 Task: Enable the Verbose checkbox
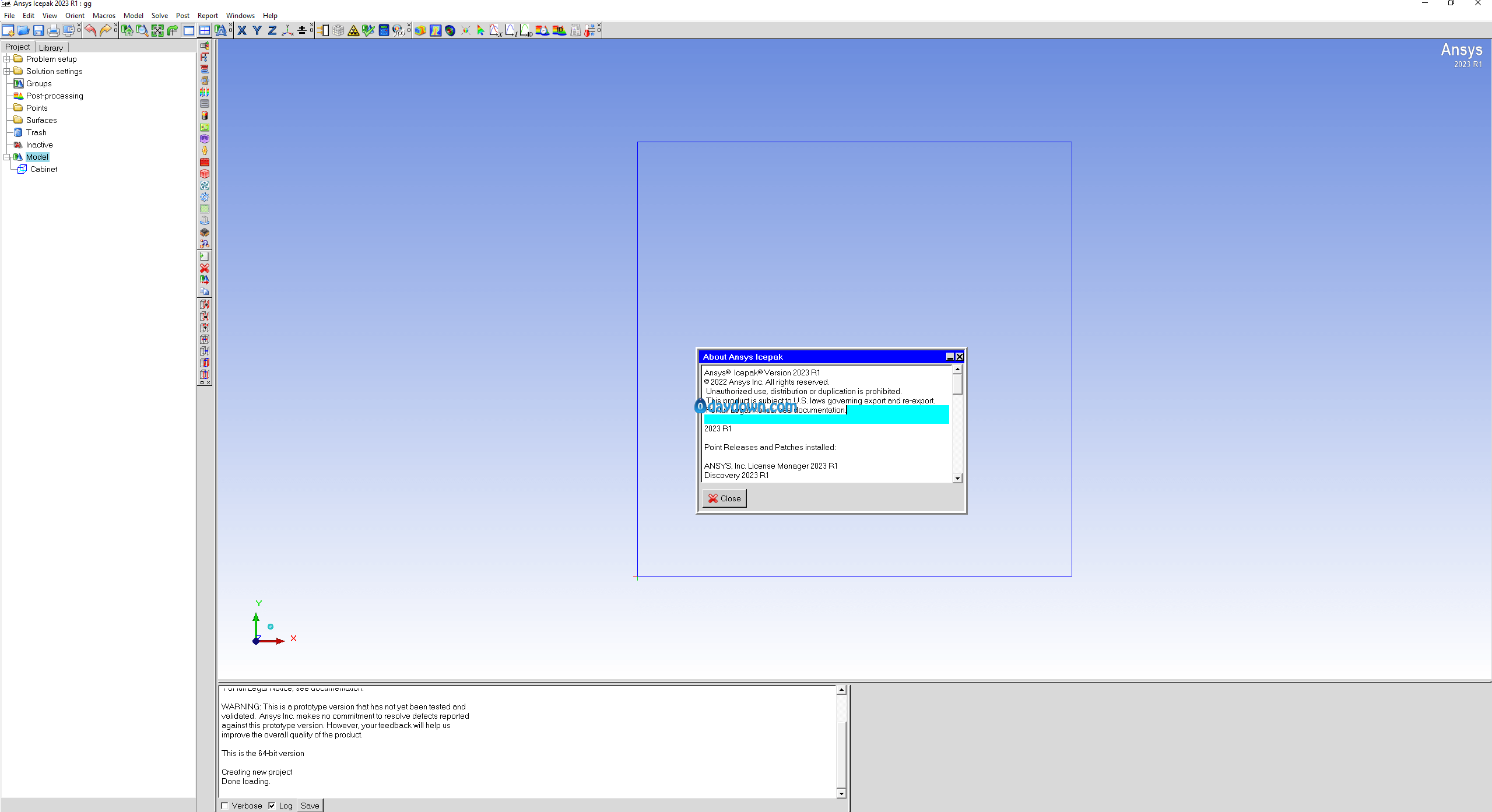tap(224, 806)
